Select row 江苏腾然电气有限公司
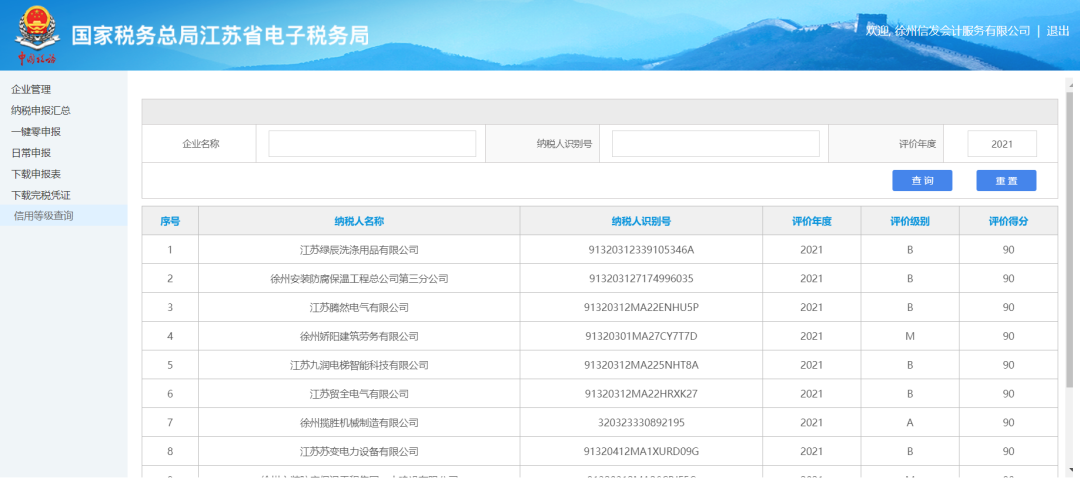Image resolution: width=1080 pixels, height=478 pixels. click(x=600, y=307)
